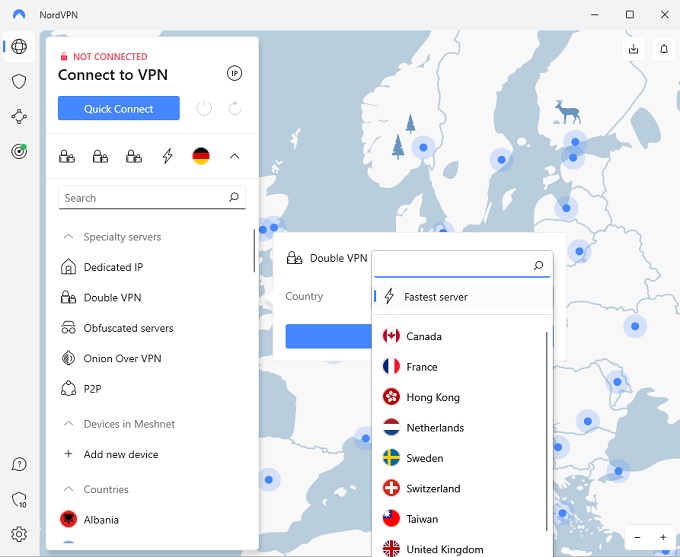Click magnifier in server Search box
This screenshot has height=557, width=680.
click(x=234, y=197)
